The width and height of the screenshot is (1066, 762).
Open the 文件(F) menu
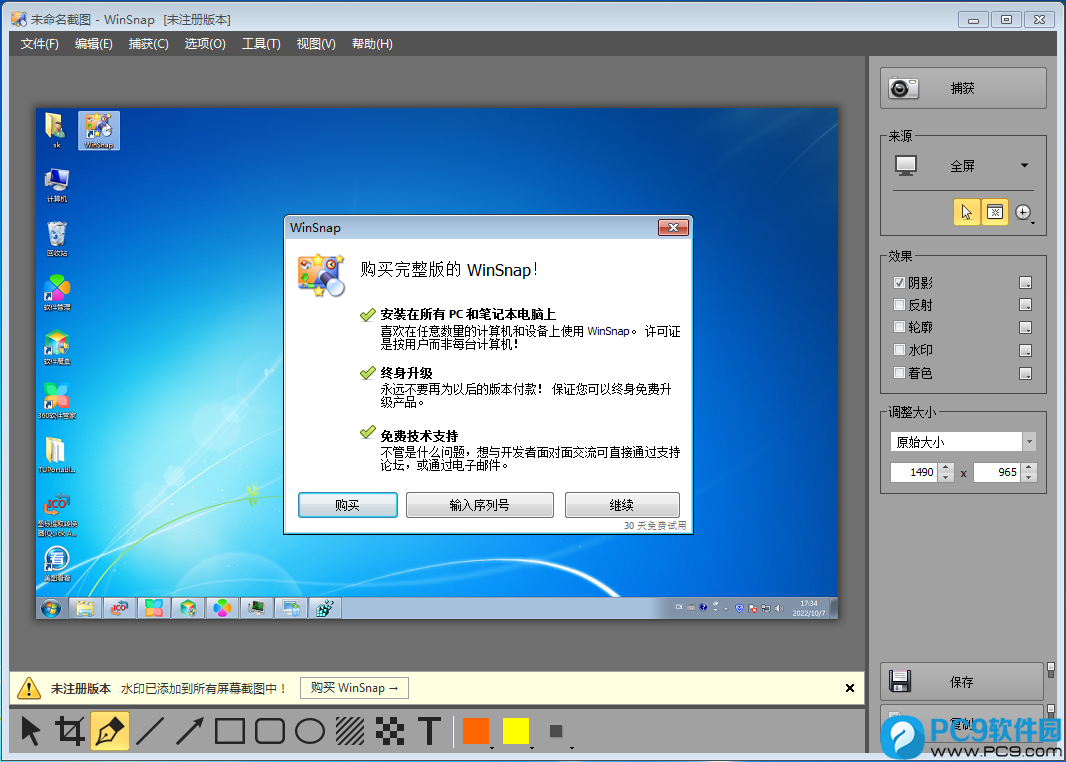pyautogui.click(x=39, y=44)
